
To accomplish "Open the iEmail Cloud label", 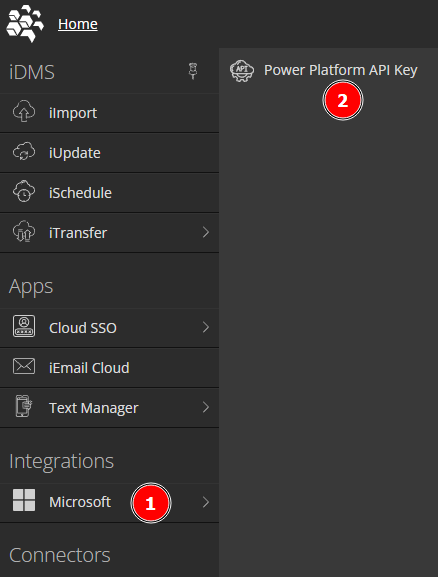I will click(x=89, y=368).
